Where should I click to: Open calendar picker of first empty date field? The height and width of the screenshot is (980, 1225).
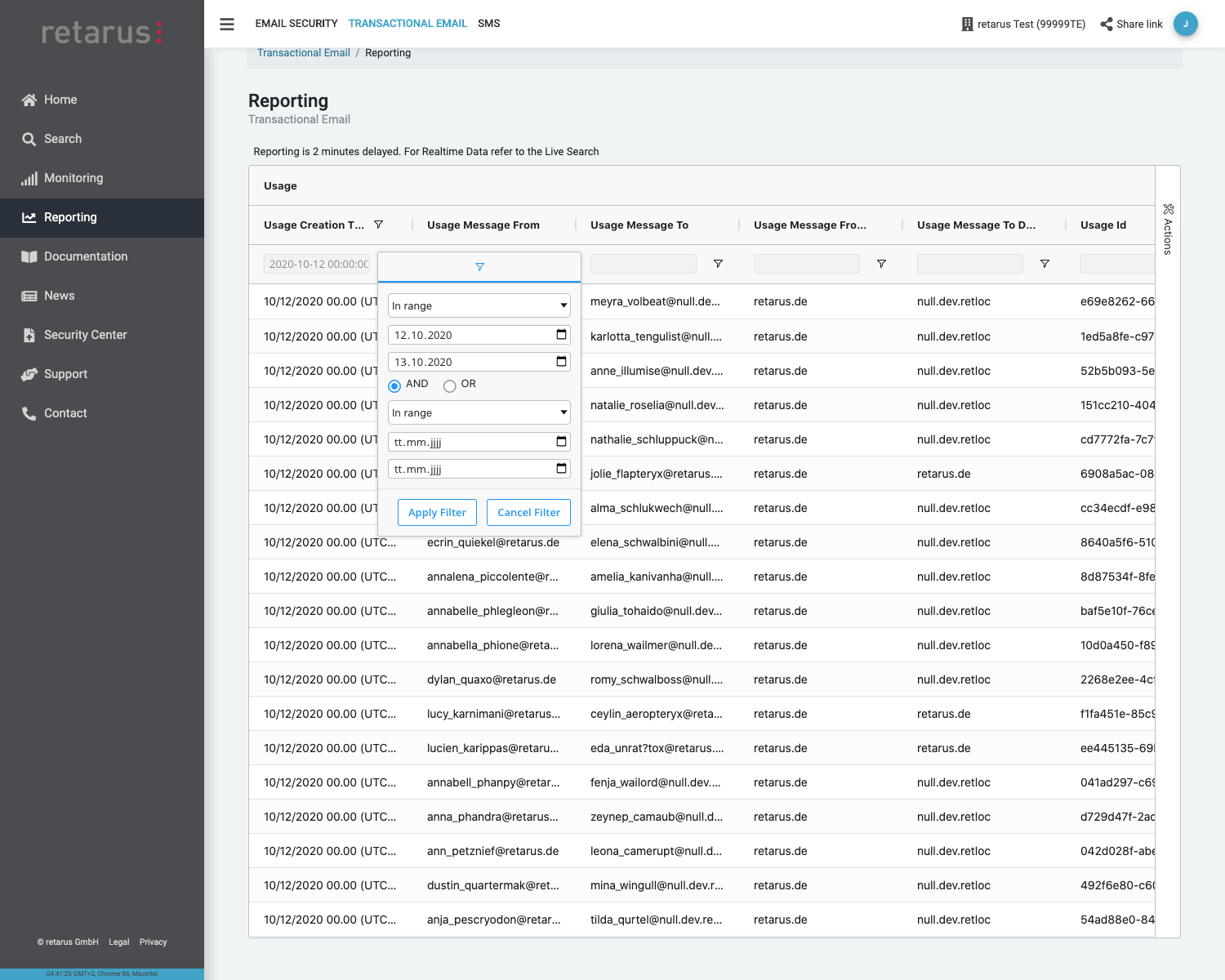coord(561,442)
